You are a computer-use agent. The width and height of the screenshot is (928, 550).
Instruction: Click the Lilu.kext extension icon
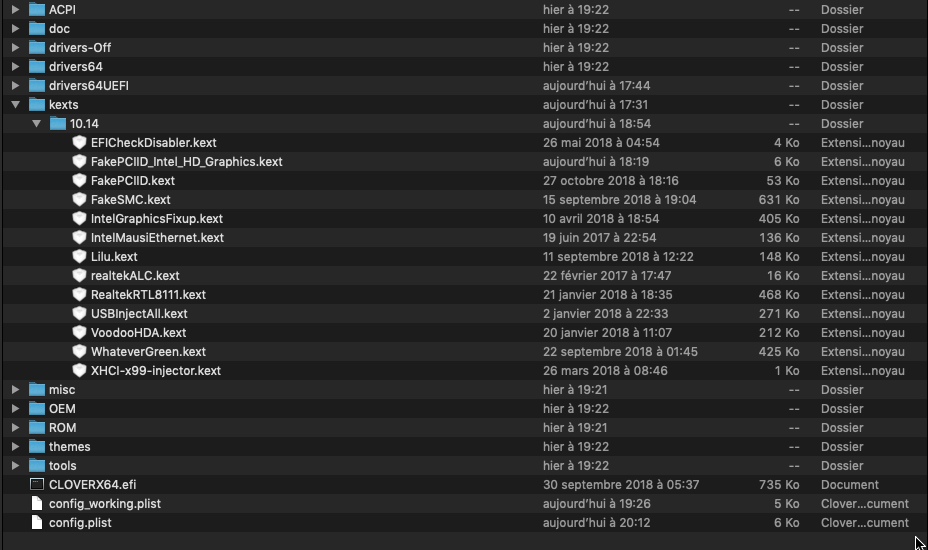coord(79,256)
